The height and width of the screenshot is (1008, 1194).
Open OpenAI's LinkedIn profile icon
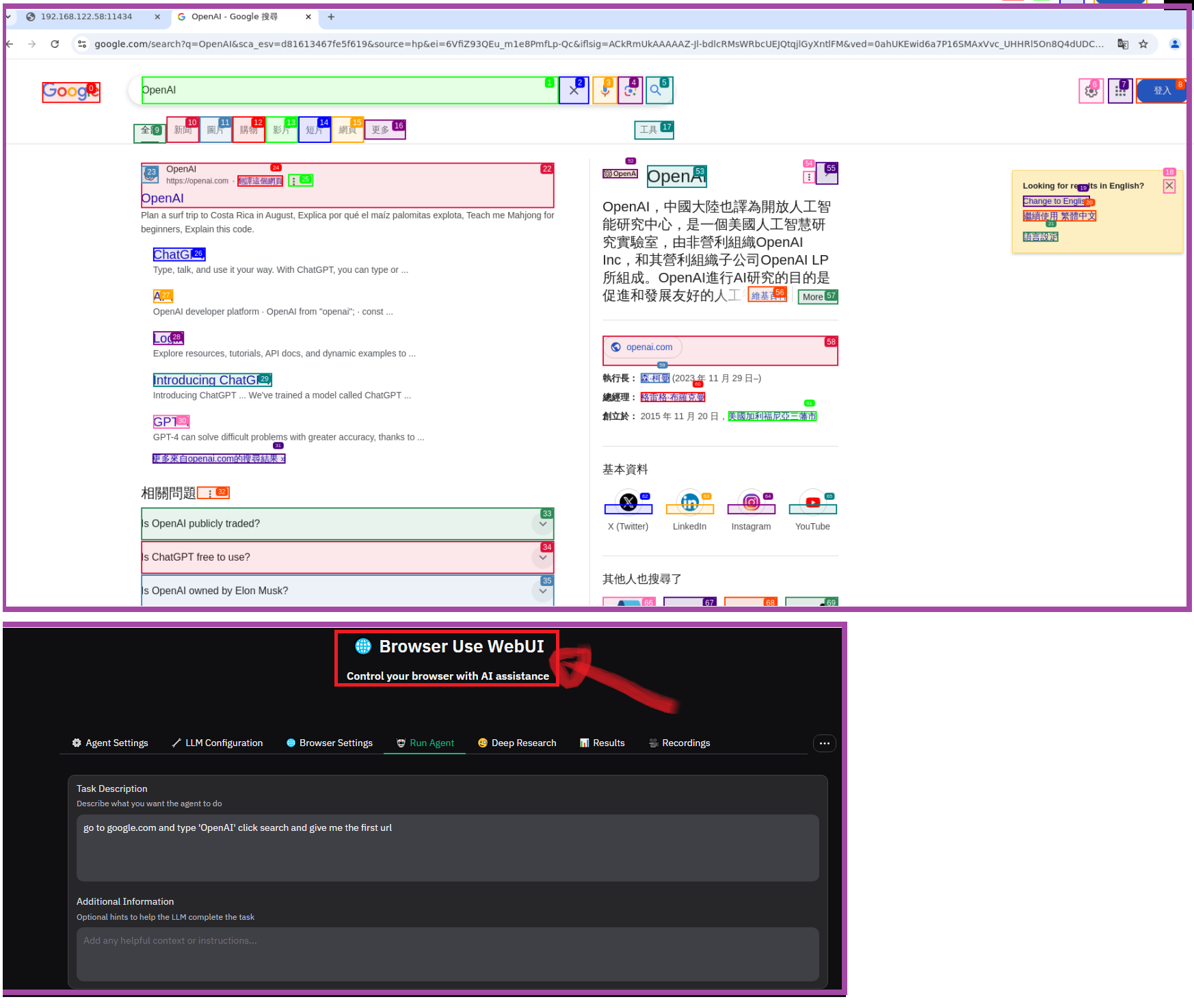pyautogui.click(x=689, y=503)
